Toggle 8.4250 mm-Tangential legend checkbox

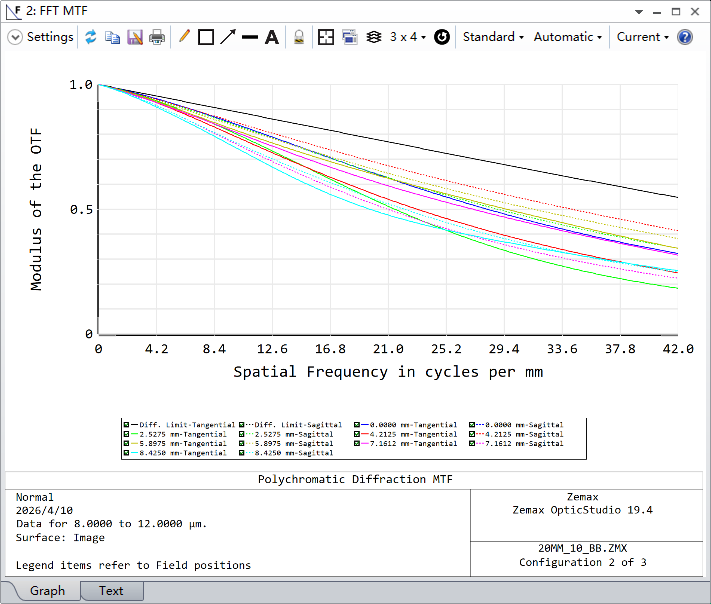click(x=127, y=453)
